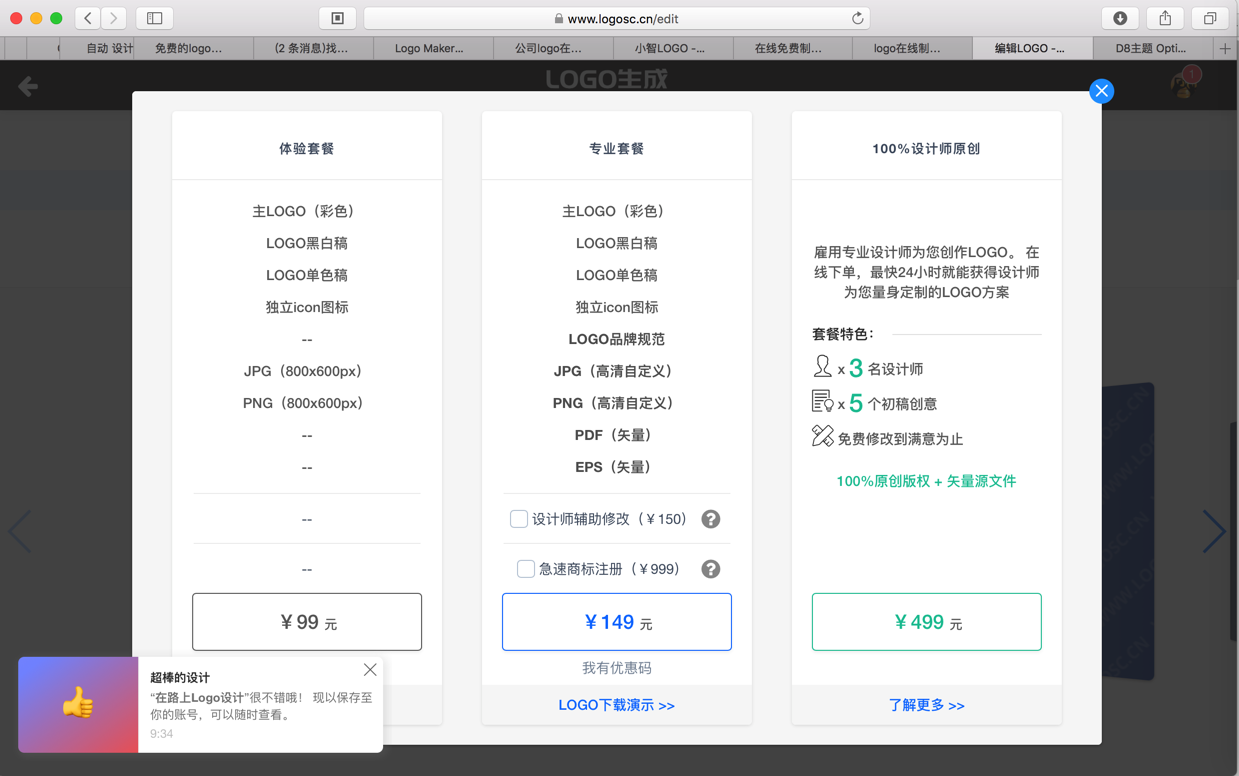Viewport: 1239px width, 776px height.
Task: Reload the page via refresh icon
Action: tap(857, 18)
